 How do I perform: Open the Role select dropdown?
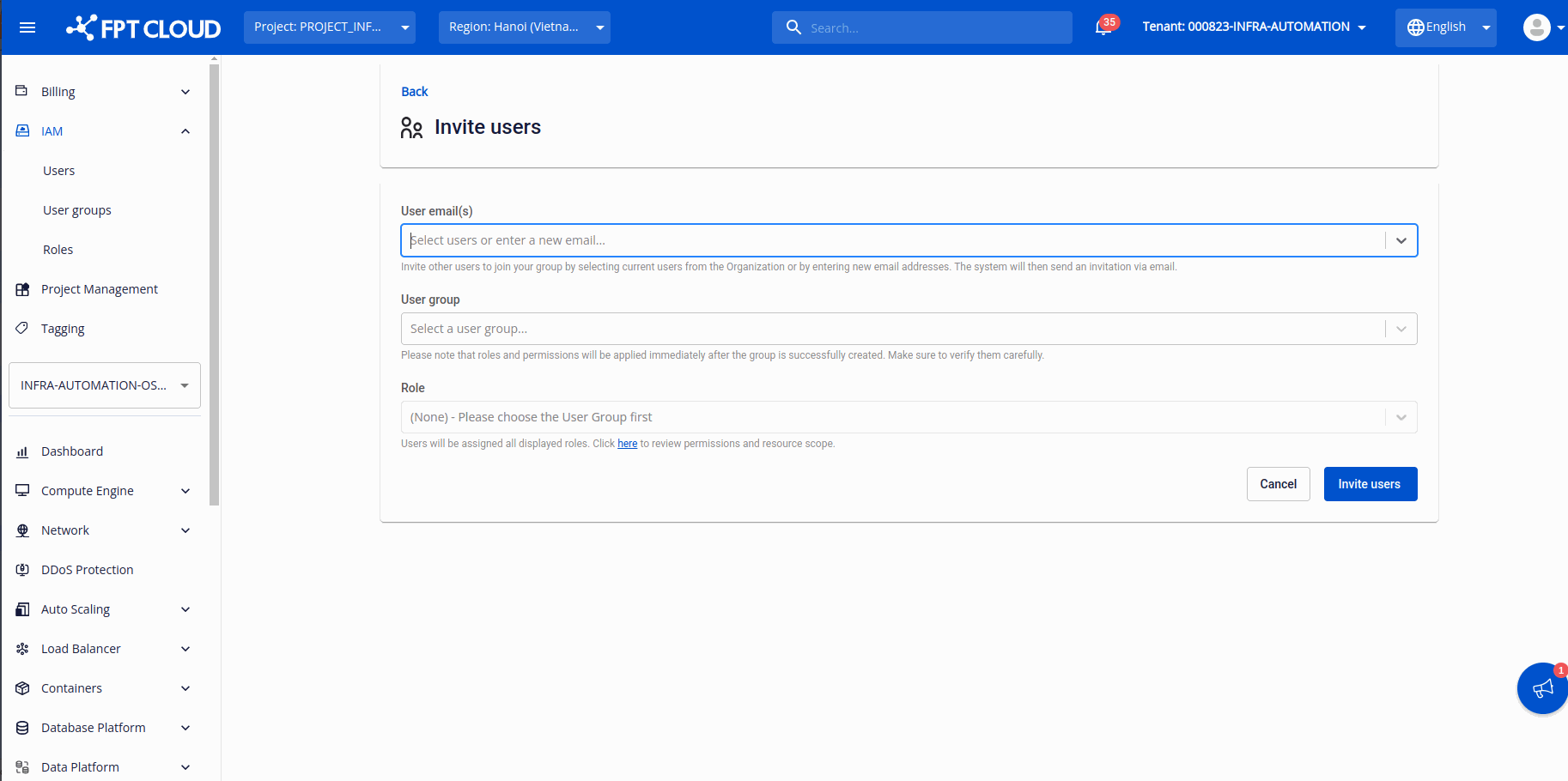(909, 417)
